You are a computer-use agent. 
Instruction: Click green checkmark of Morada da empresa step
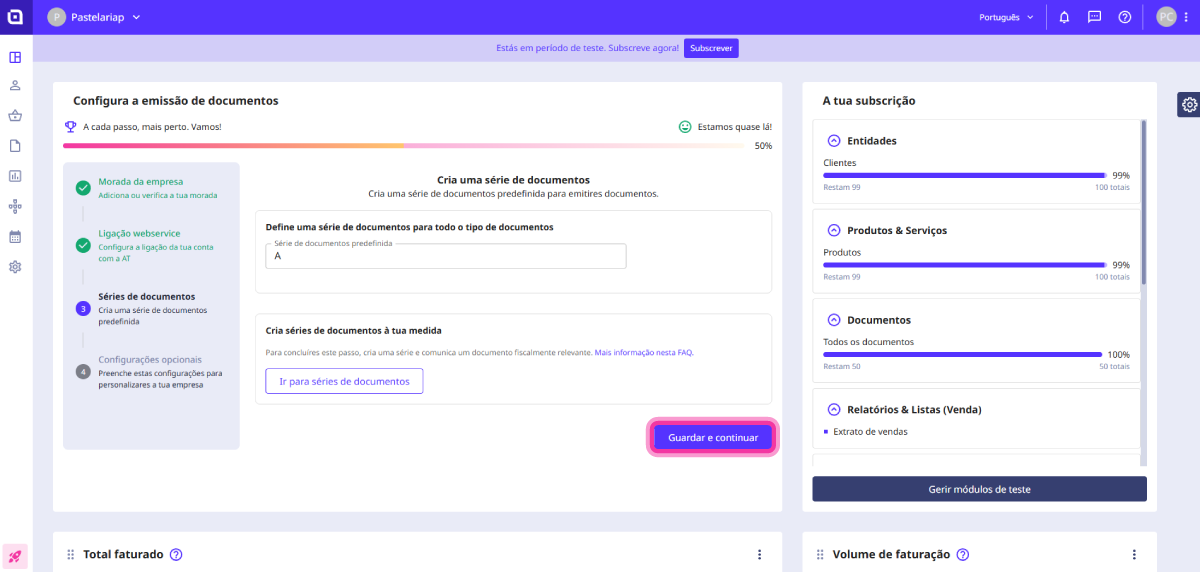(x=83, y=187)
